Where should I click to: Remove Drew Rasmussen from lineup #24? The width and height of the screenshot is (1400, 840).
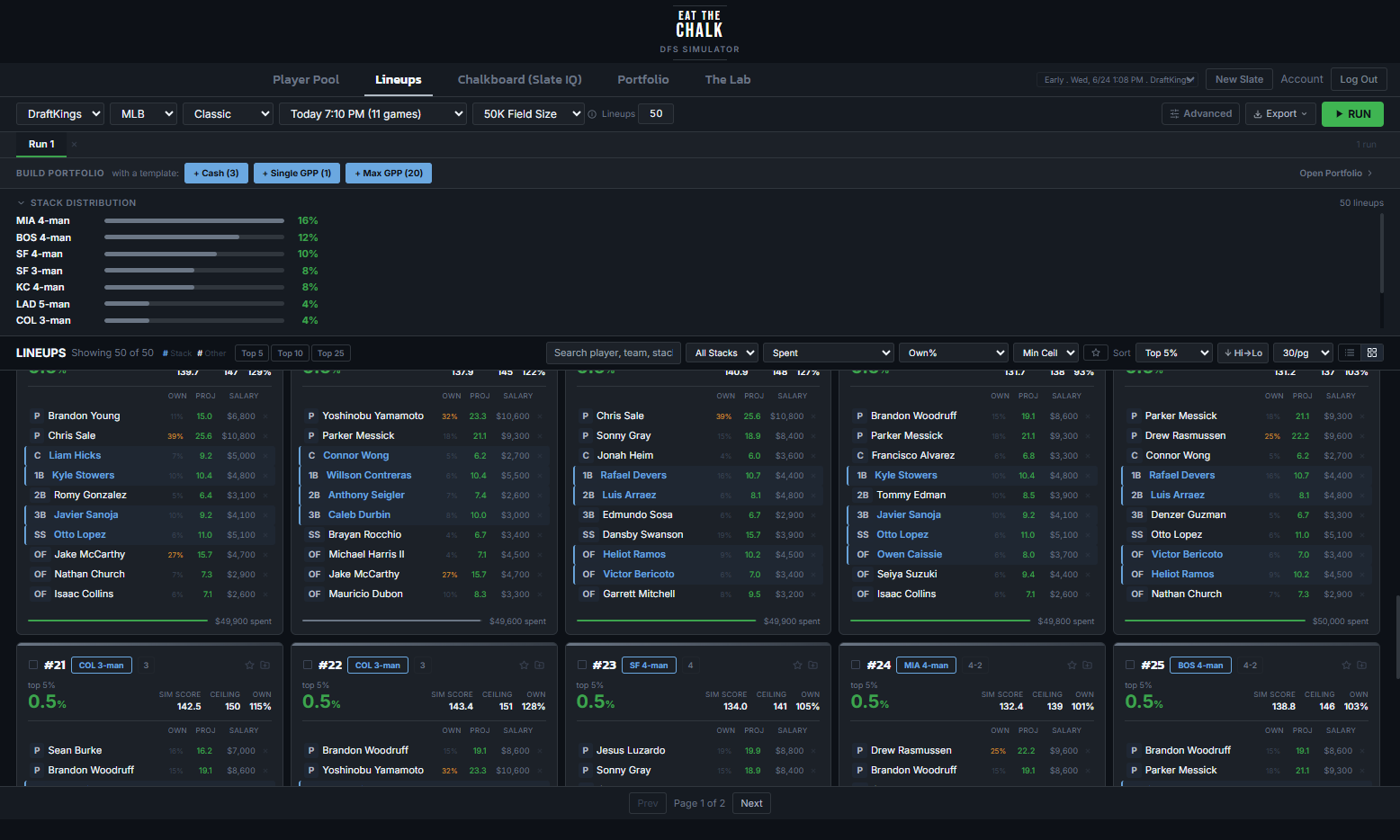[x=1089, y=751]
